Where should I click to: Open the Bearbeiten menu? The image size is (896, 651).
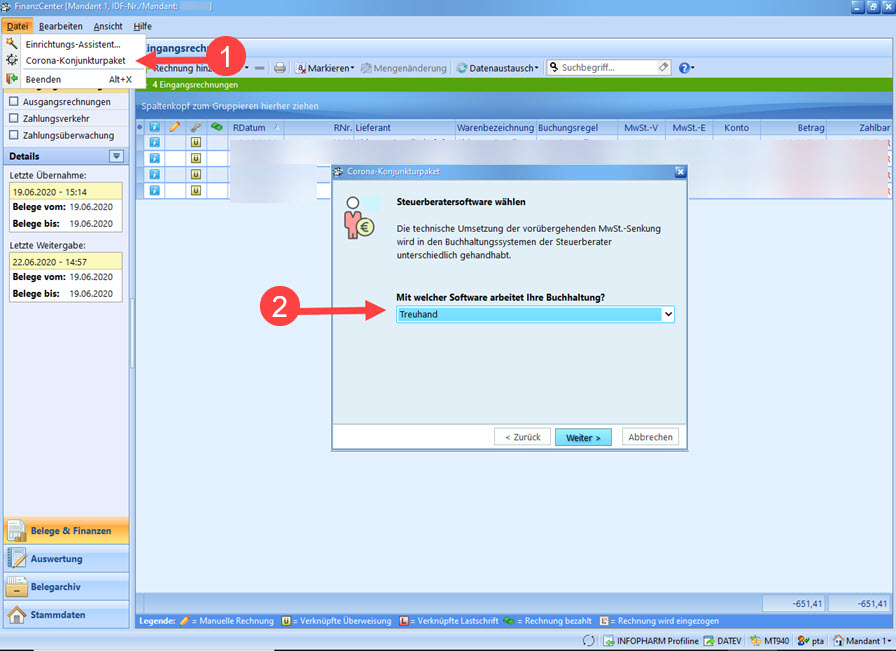[x=60, y=26]
